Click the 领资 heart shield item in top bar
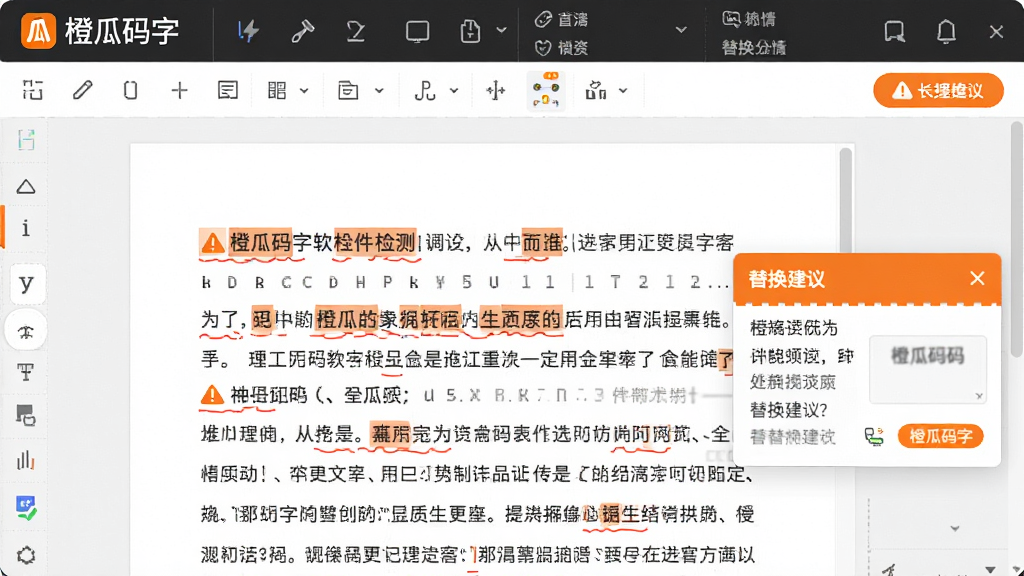 (562, 47)
